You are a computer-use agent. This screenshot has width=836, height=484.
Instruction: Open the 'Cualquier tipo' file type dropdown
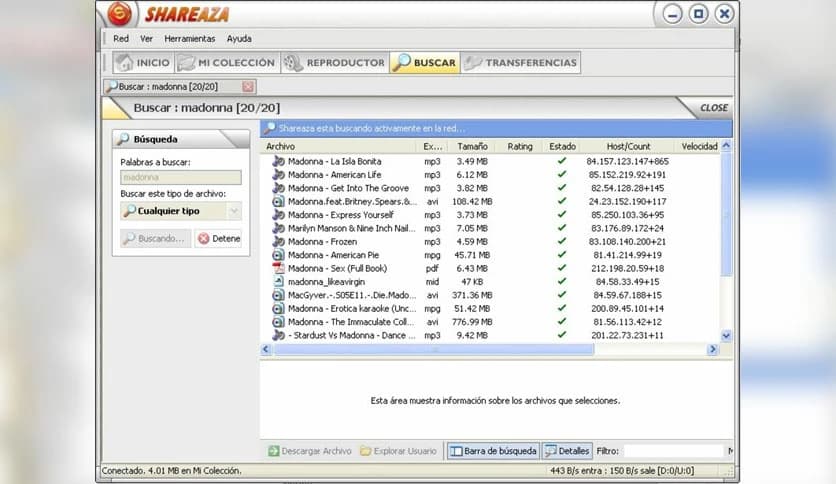pos(181,211)
